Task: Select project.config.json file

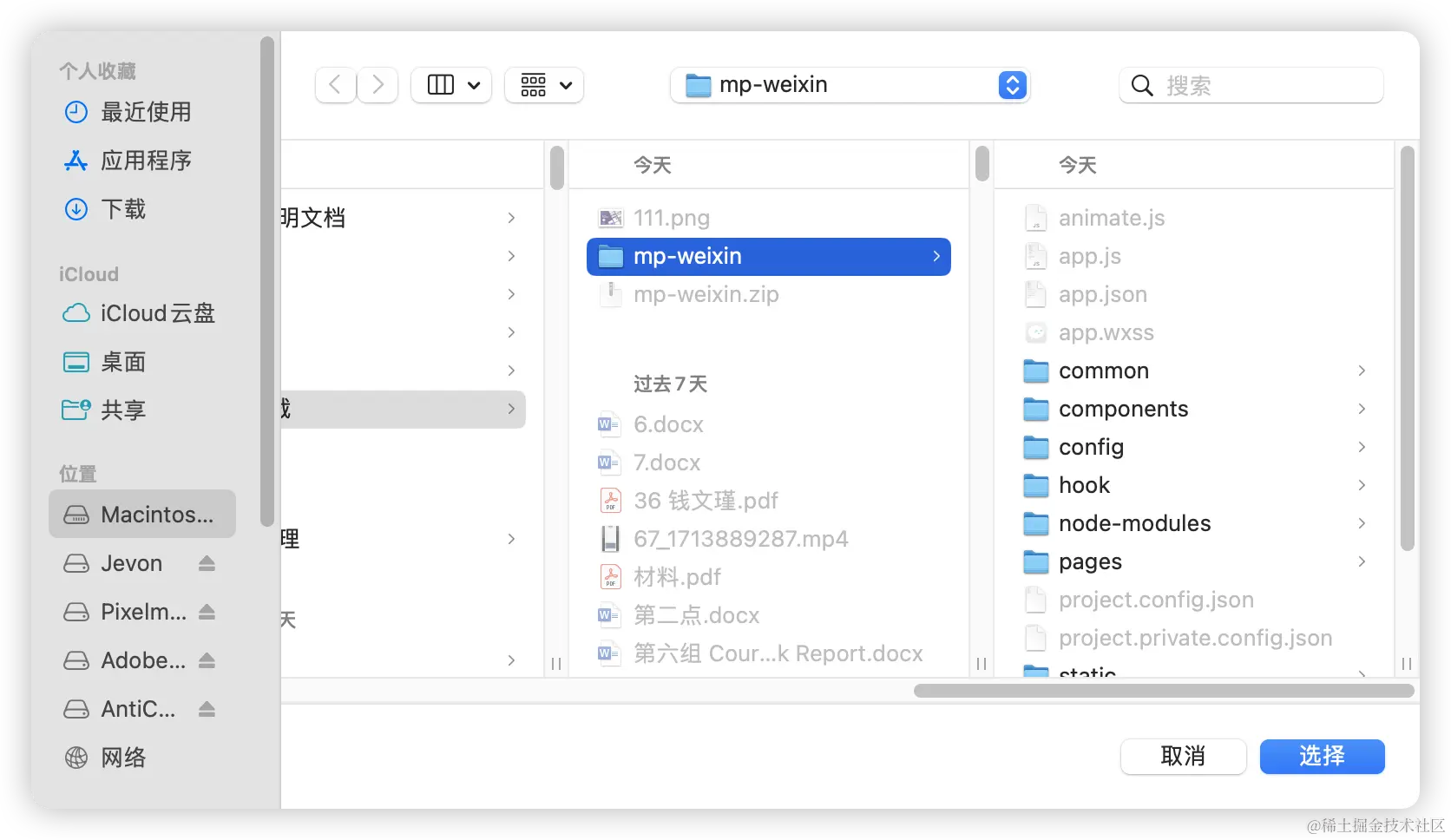Action: [x=1194, y=600]
